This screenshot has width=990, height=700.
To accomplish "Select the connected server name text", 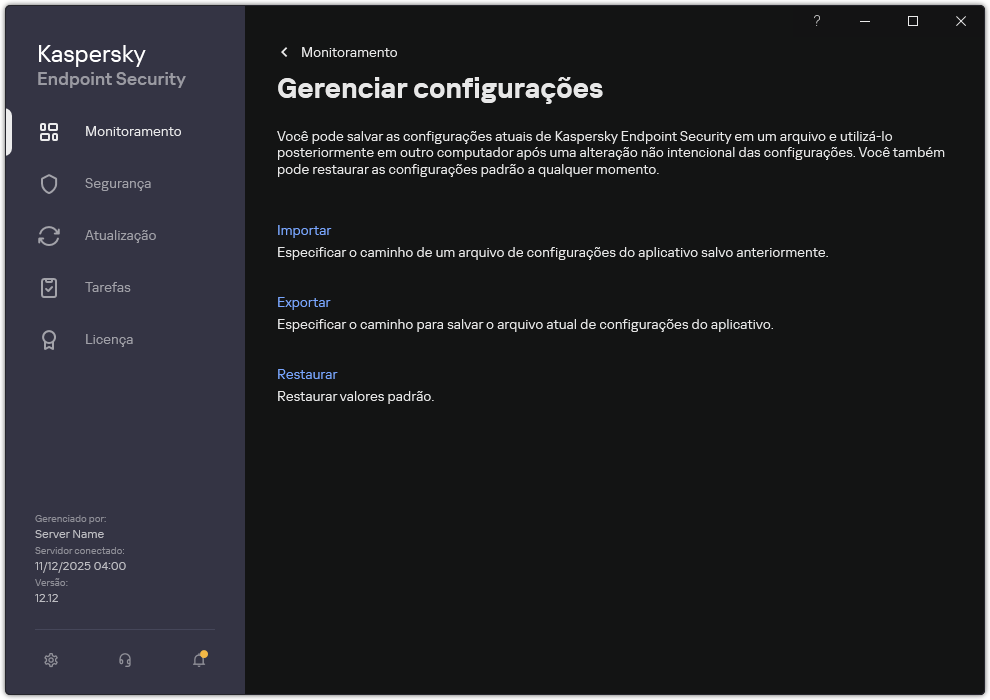I will coord(69,534).
